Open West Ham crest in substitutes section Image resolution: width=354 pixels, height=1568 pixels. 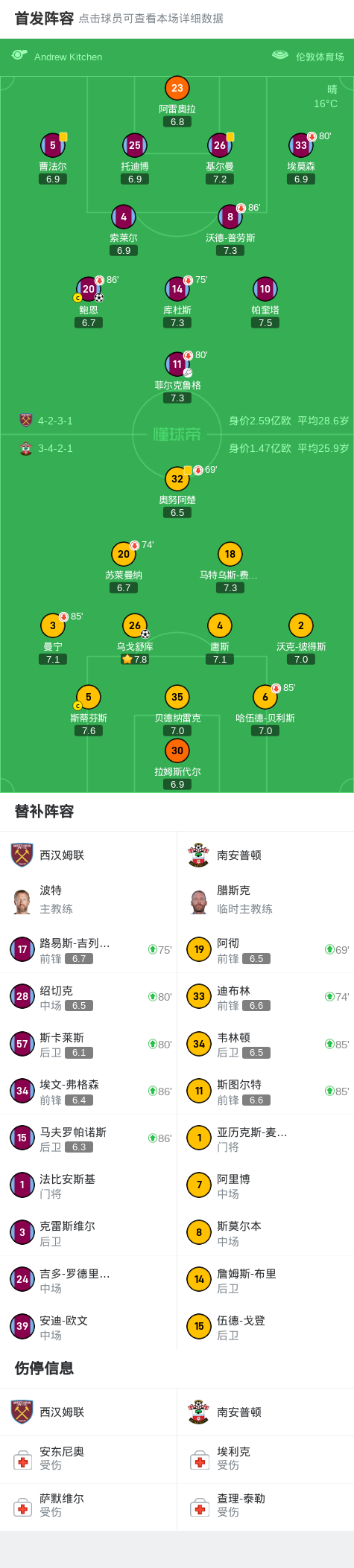click(x=22, y=855)
